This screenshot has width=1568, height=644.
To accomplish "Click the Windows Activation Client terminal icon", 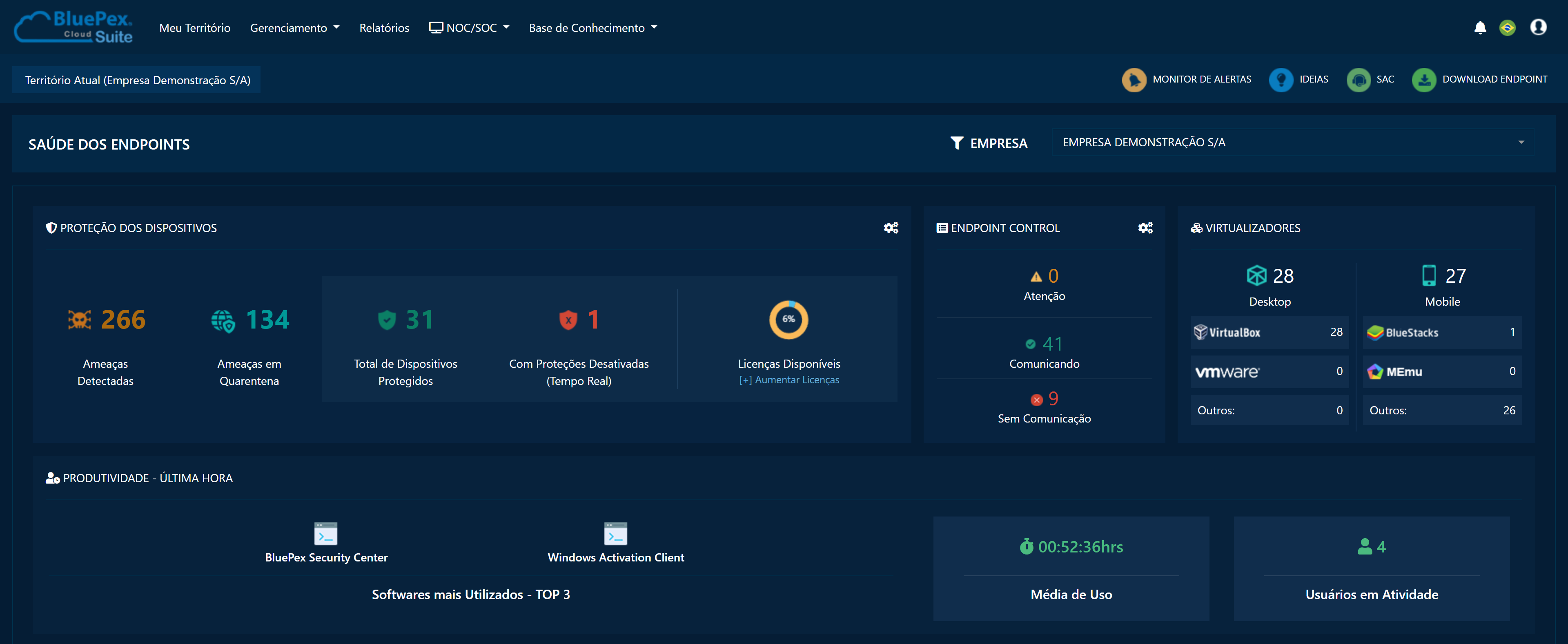I will click(x=615, y=533).
